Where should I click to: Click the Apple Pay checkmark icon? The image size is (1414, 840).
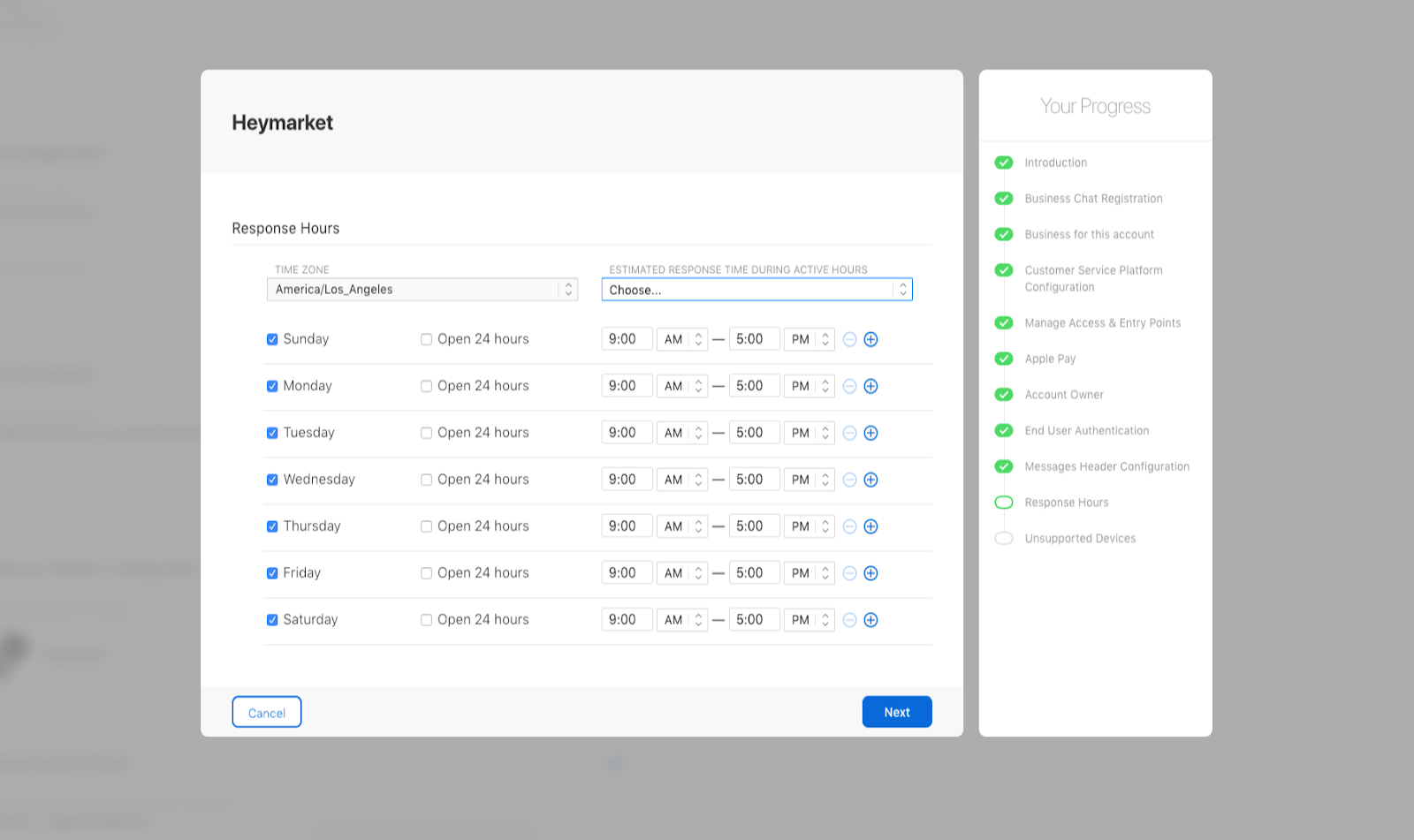(x=1004, y=359)
